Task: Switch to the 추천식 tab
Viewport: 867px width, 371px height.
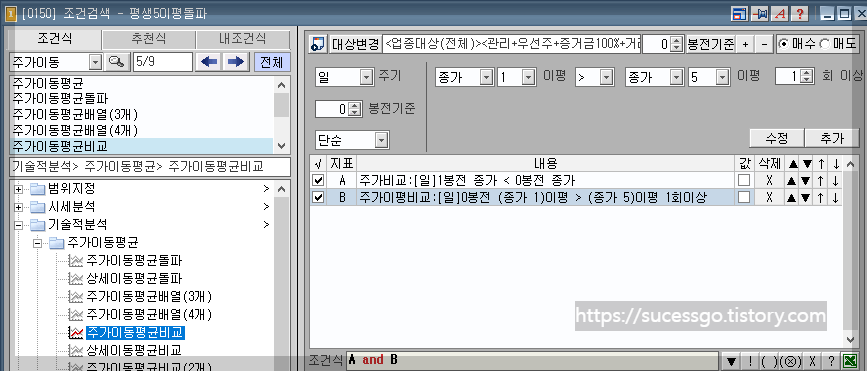Action: (148, 40)
